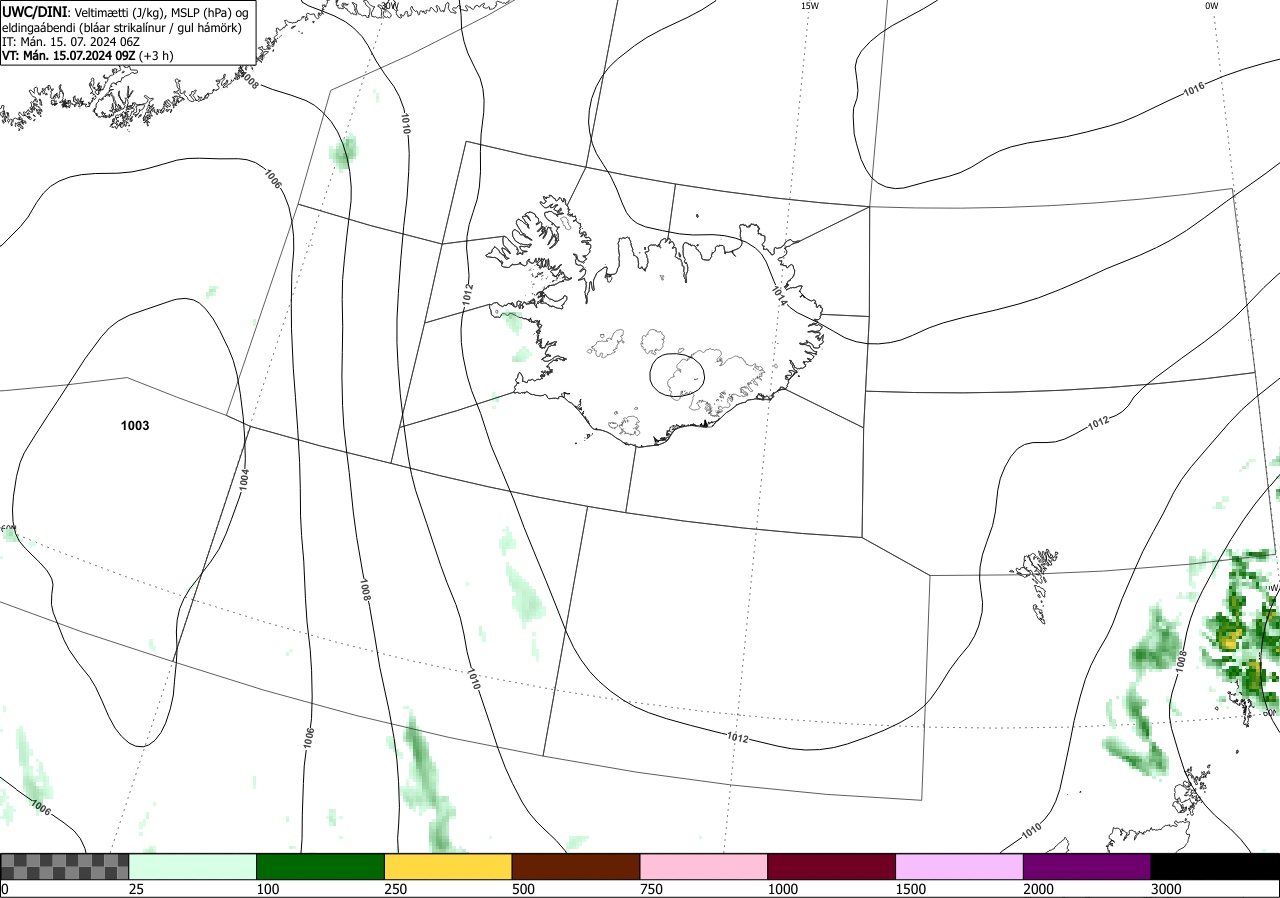Choose the dark purple 2000–3000 legend swatch

coord(1087,866)
